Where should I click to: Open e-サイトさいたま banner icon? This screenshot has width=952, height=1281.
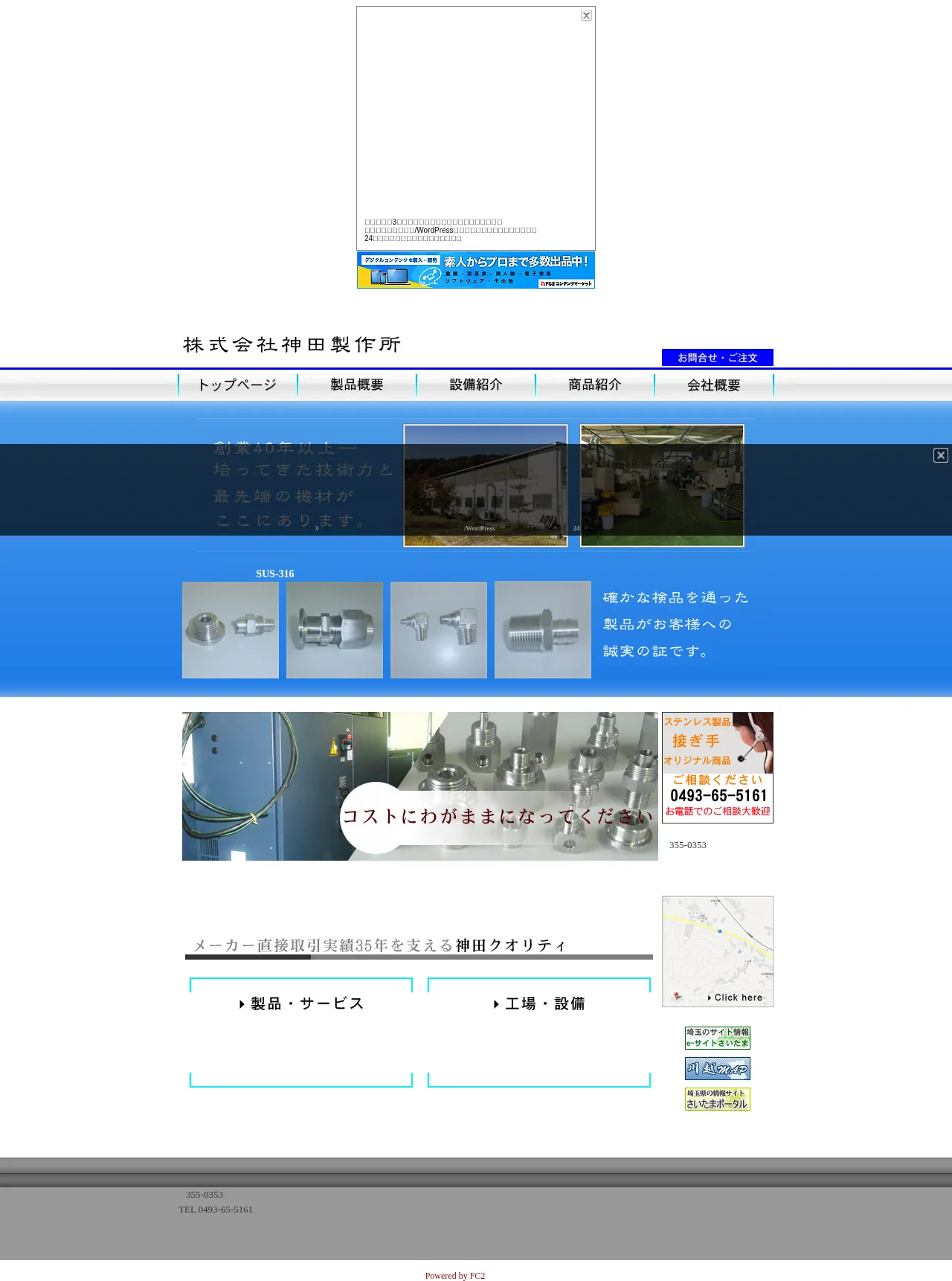(717, 1038)
